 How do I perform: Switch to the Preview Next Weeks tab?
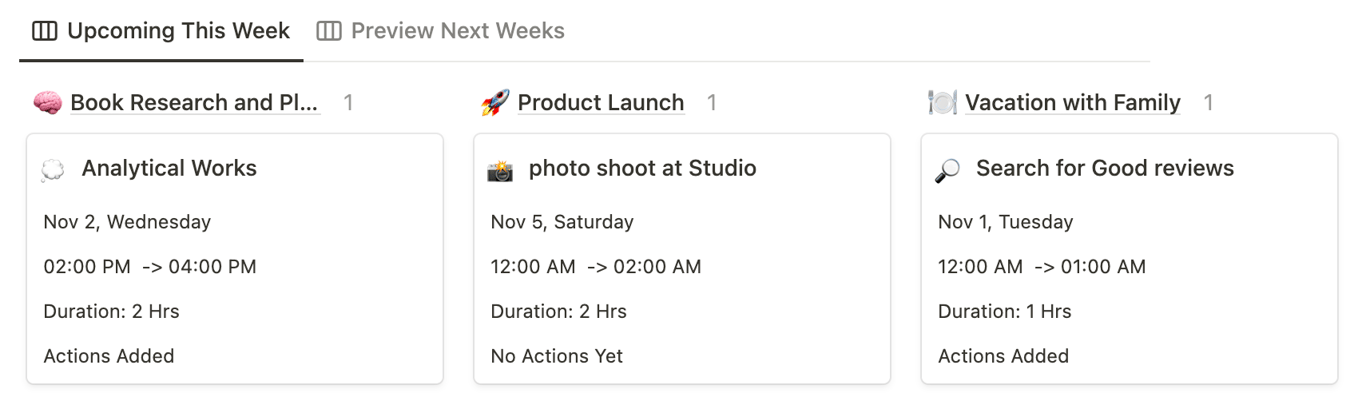(457, 31)
